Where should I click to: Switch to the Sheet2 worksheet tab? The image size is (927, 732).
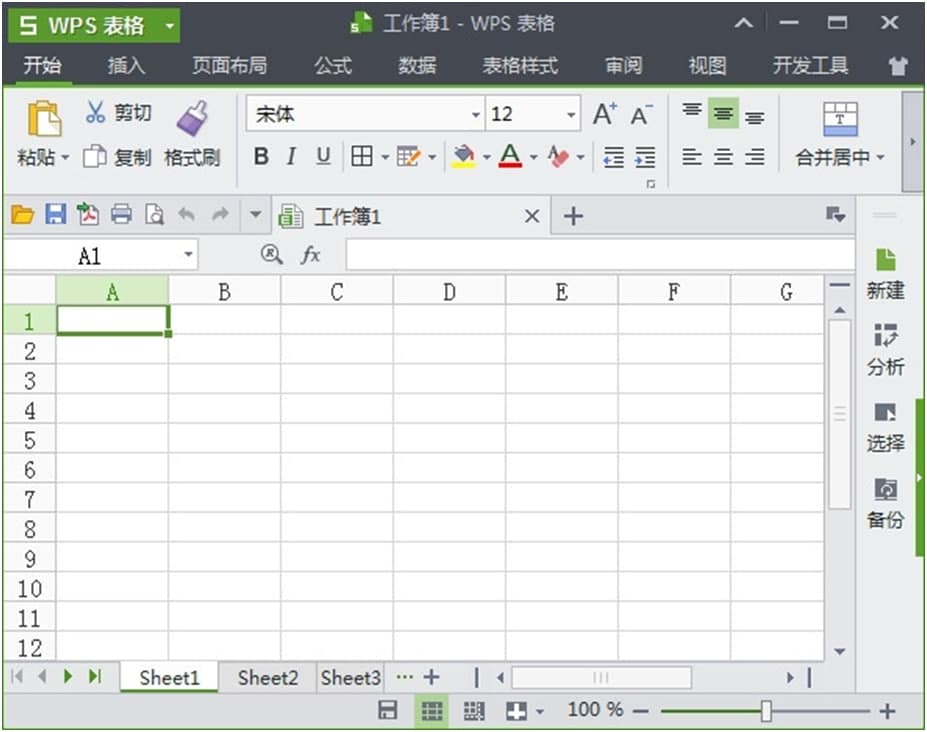(265, 677)
